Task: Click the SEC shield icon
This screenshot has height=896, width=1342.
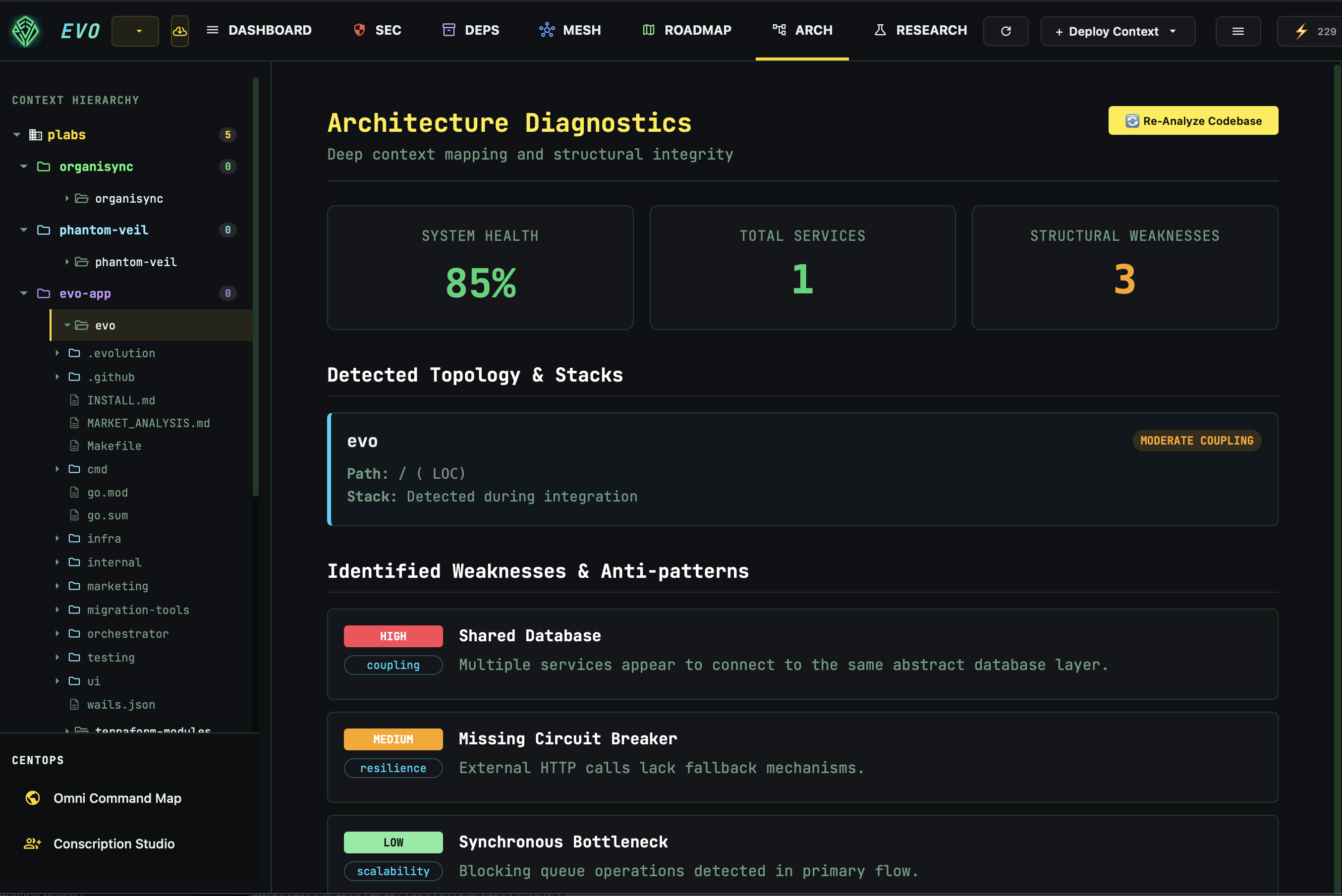Action: 359,30
